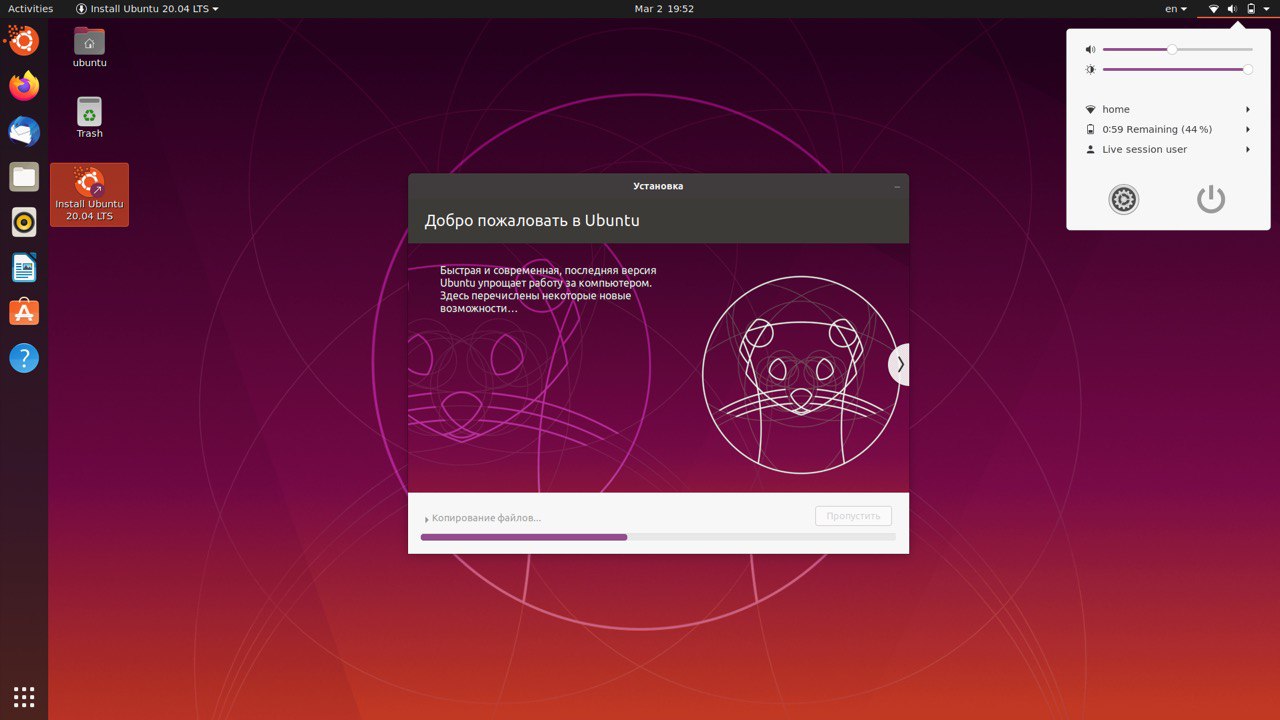Click the power off button in the status menu
The image size is (1280, 720).
(x=1211, y=199)
